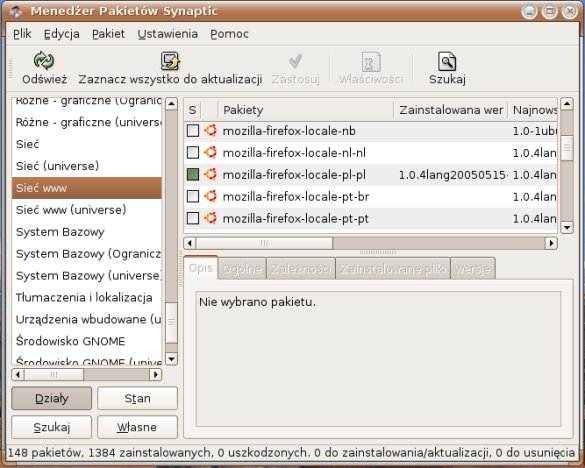
Task: Click package list scroll up arrow
Action: (x=567, y=104)
